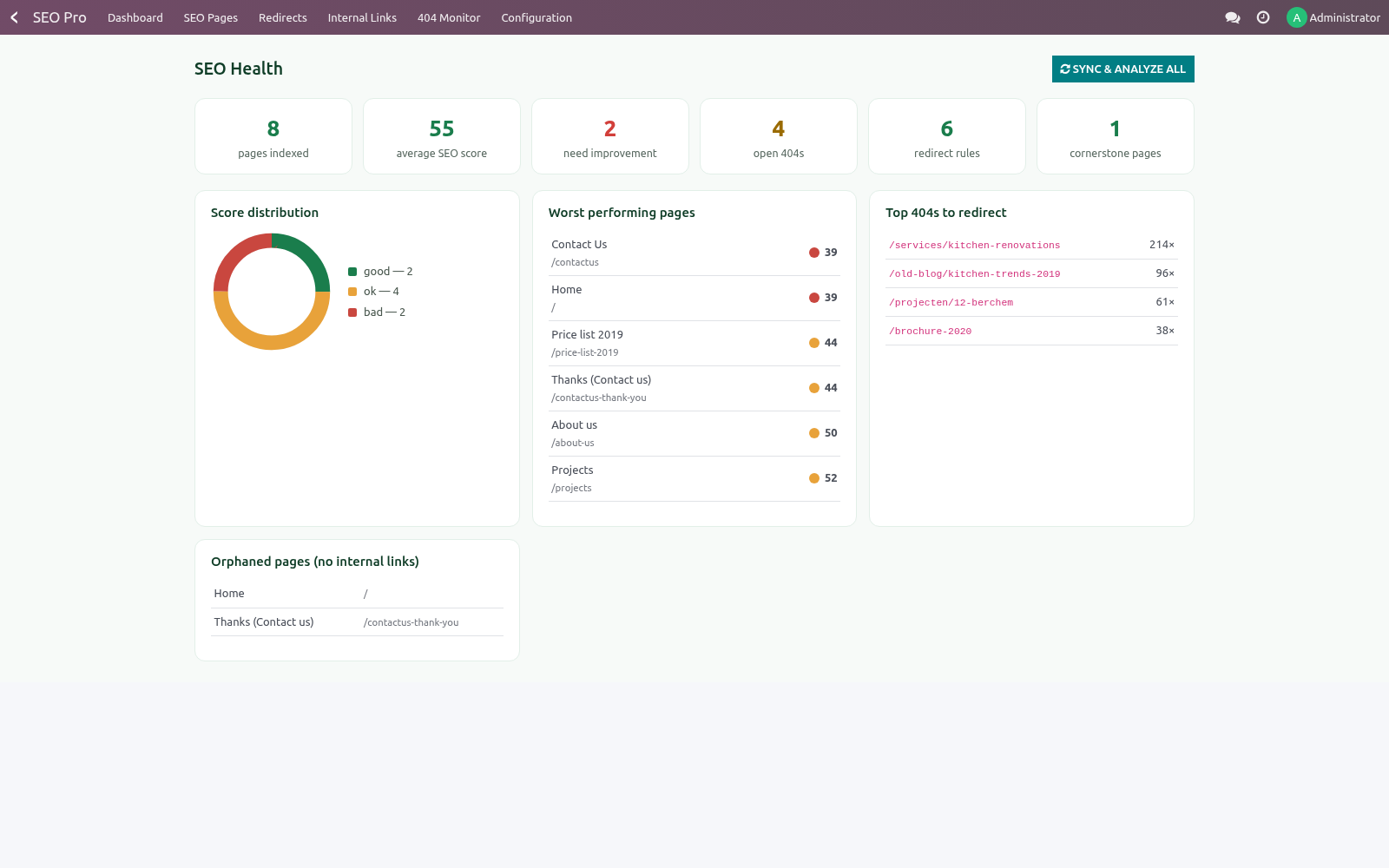
Task: Click the SEO Pro app title
Action: coord(60,17)
